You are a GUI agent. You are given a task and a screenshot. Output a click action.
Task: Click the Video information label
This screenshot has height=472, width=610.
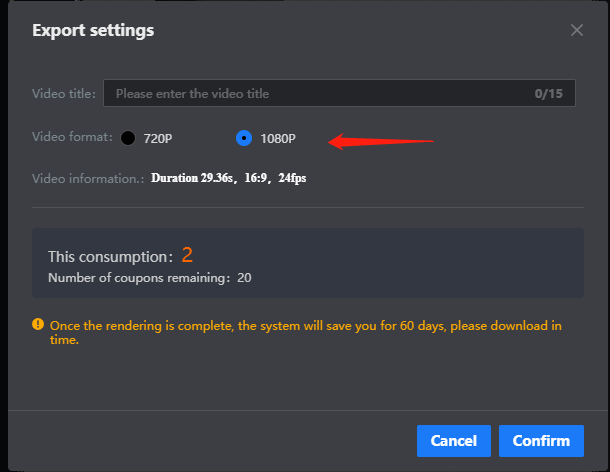coord(88,179)
